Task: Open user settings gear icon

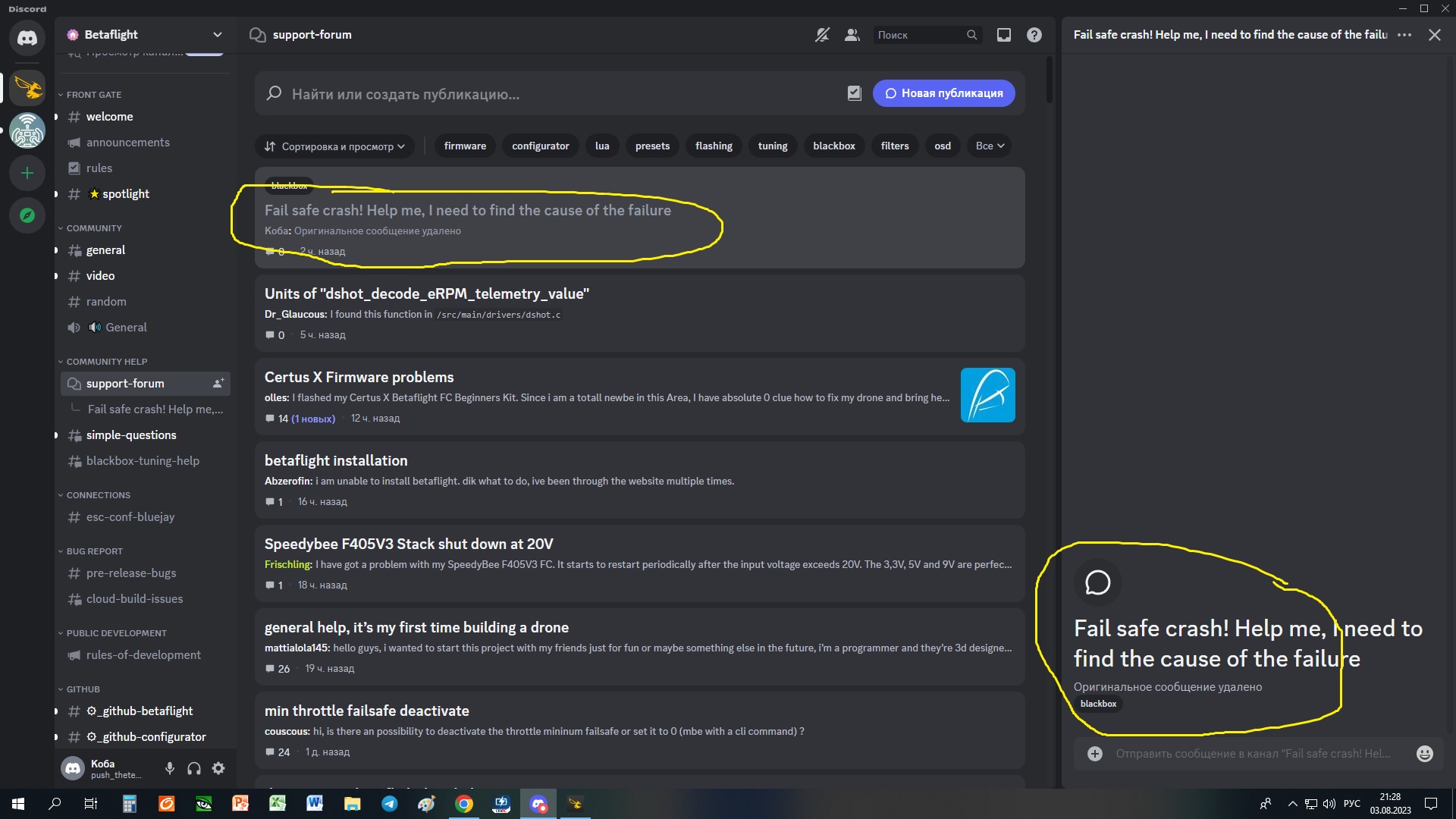Action: point(218,768)
